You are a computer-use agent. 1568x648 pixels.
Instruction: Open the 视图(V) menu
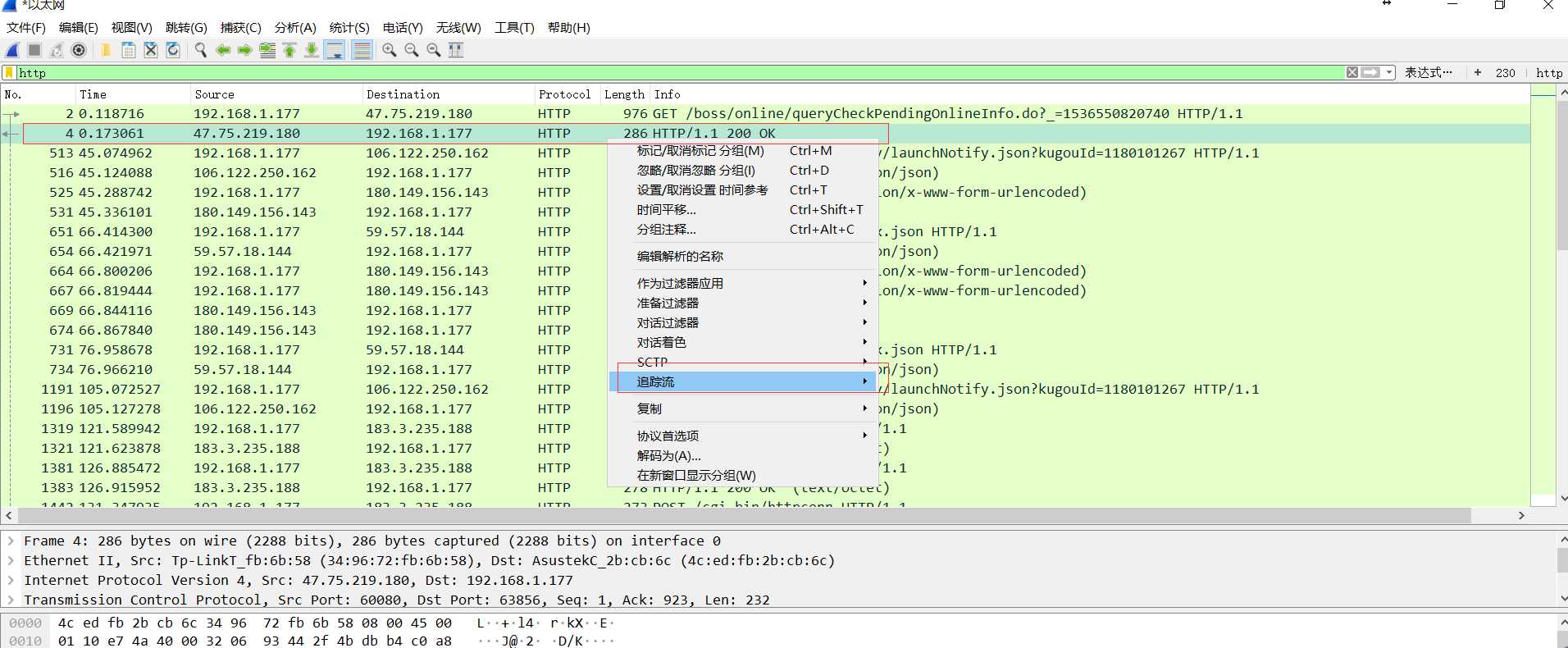click(132, 27)
